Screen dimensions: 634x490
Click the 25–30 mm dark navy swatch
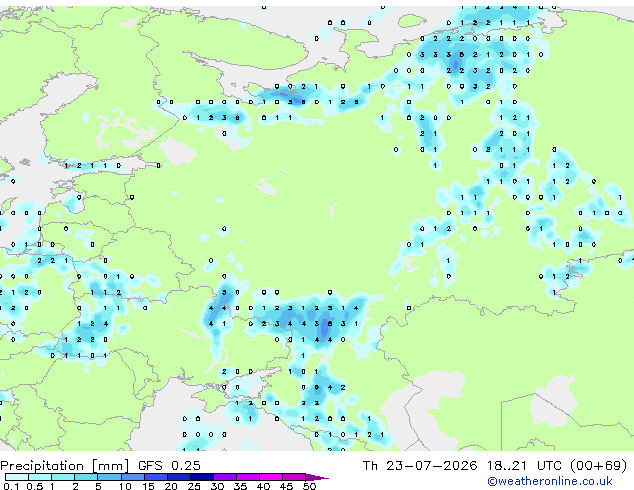[x=202, y=477]
